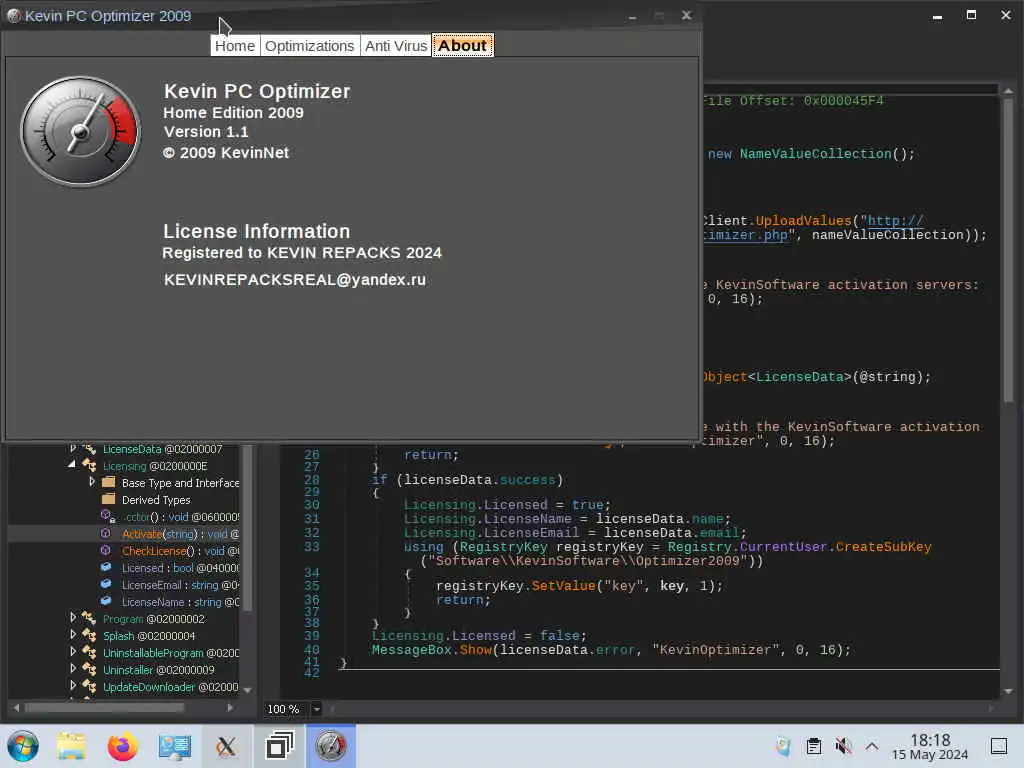
Task: Open the Task View taskbar button
Action: pyautogui.click(x=280, y=746)
